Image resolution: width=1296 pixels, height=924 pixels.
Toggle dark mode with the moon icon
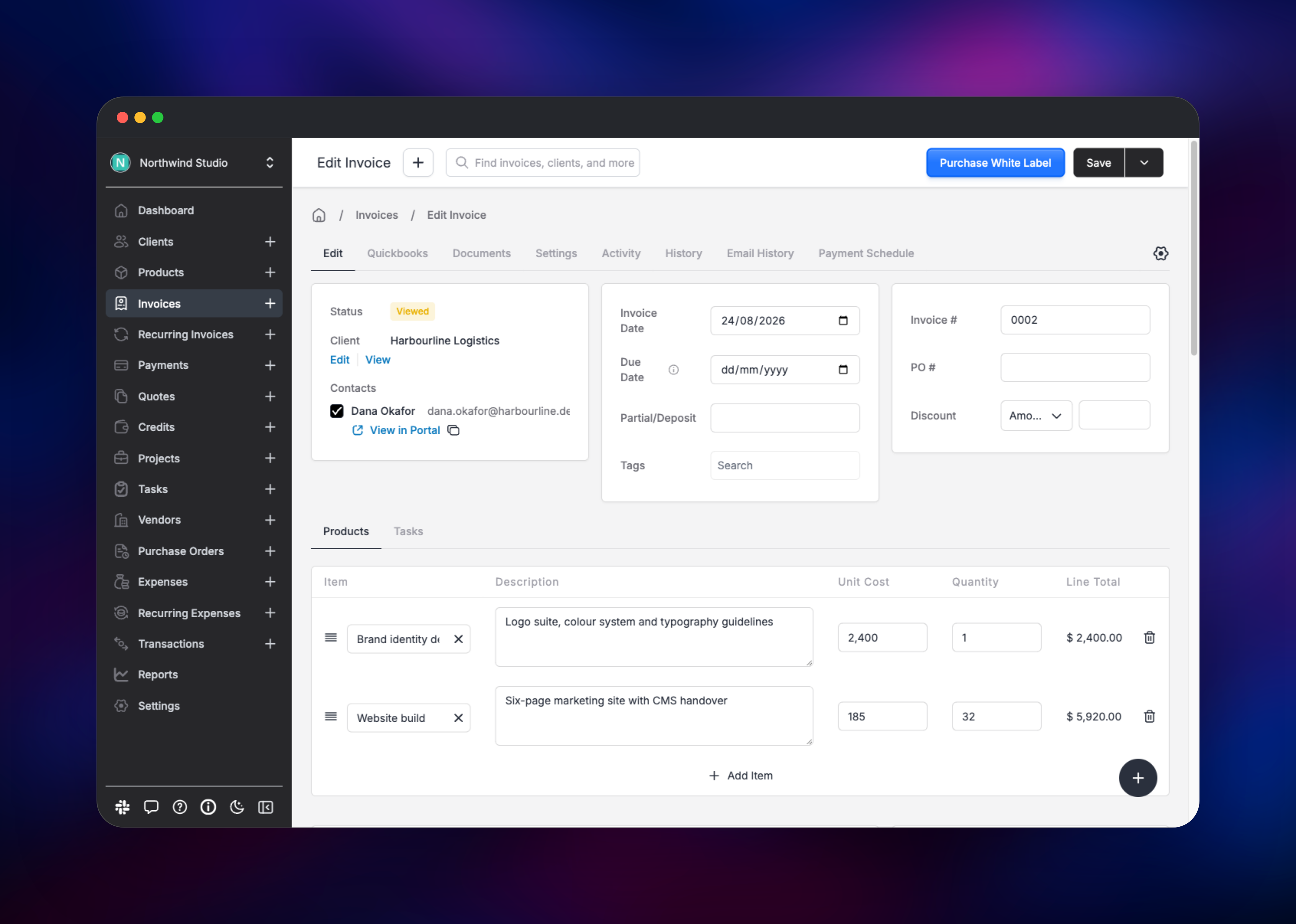(x=237, y=807)
